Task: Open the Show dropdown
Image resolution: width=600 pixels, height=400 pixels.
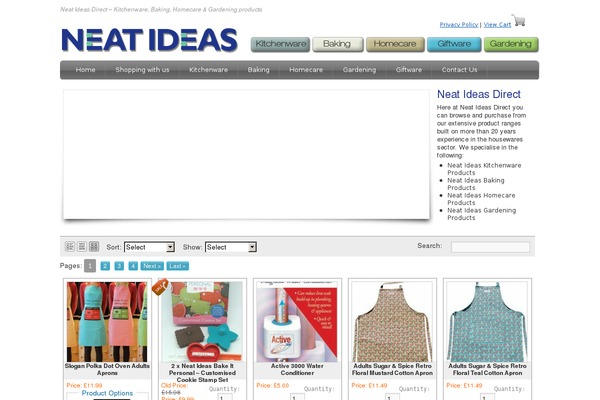Action: point(231,247)
